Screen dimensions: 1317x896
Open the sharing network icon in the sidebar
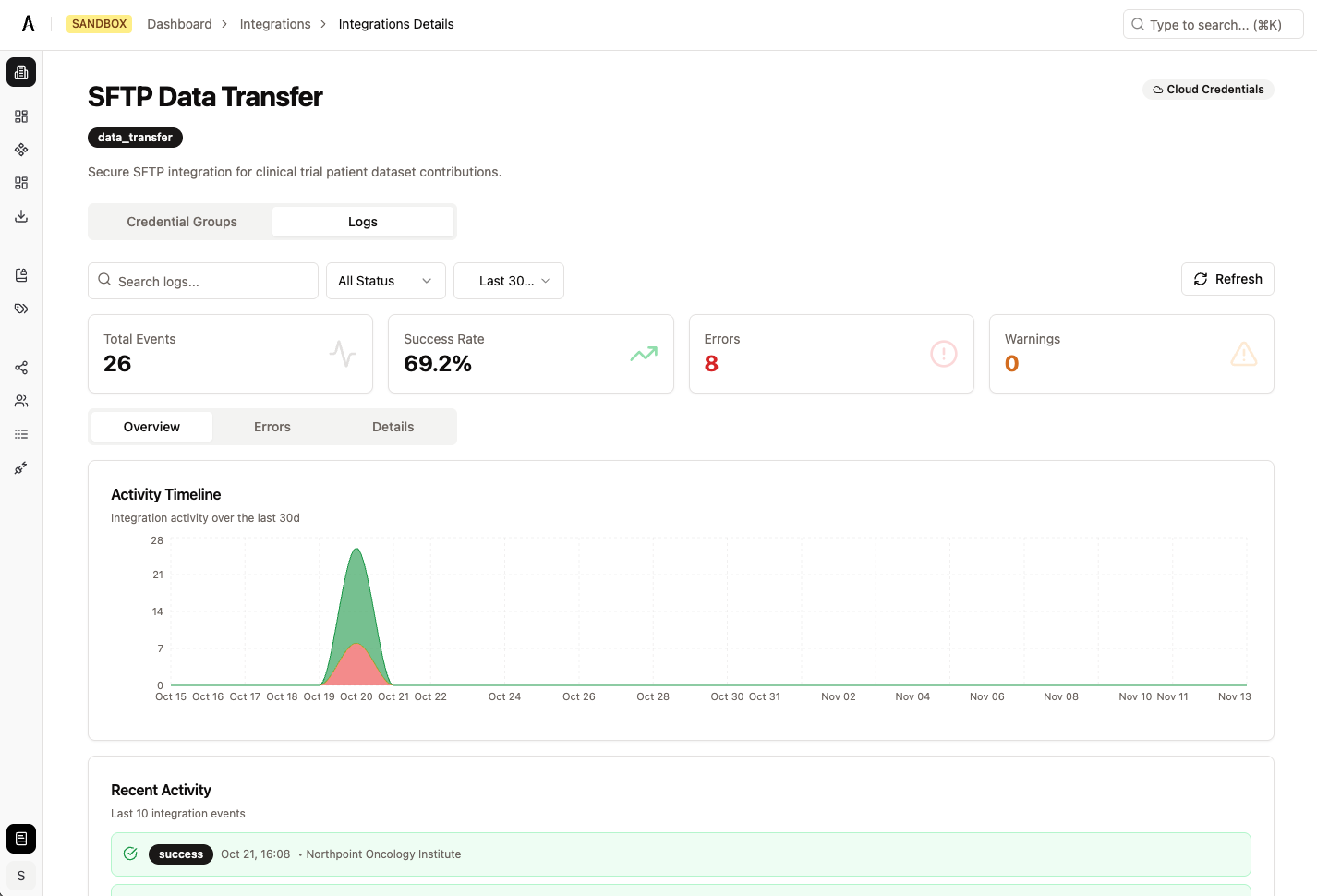[x=20, y=367]
